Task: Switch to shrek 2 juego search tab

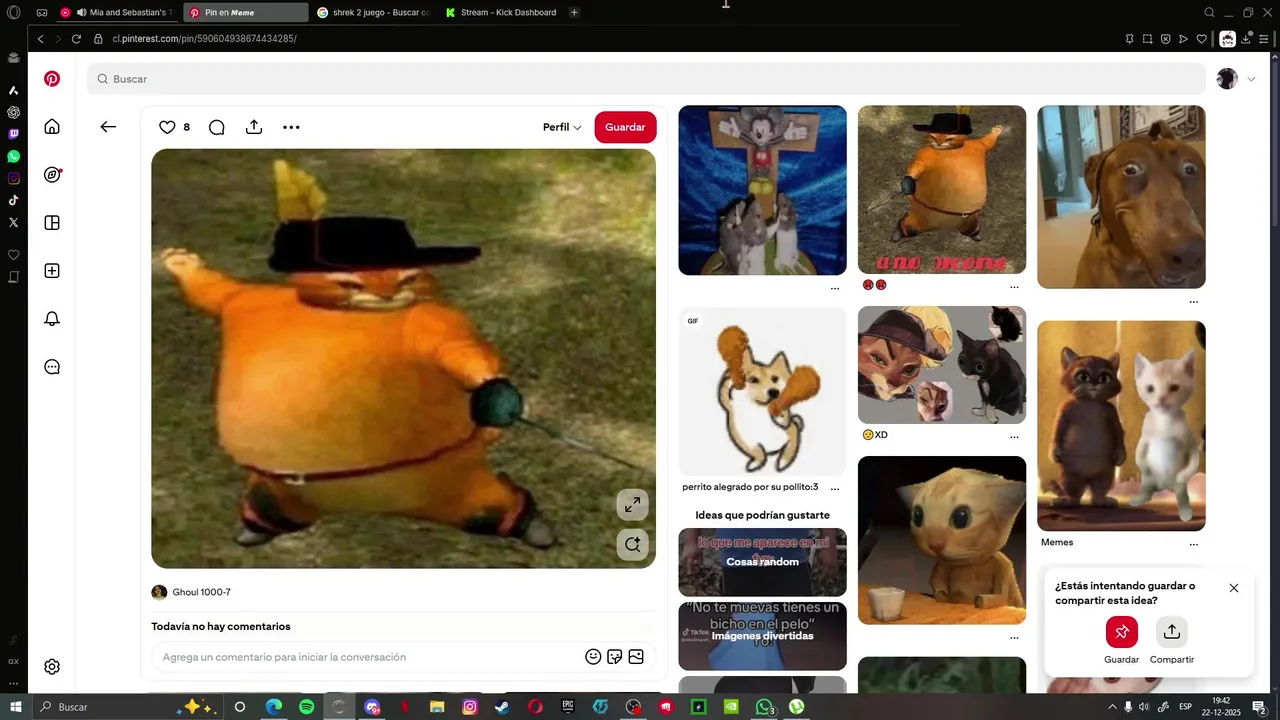Action: (374, 13)
